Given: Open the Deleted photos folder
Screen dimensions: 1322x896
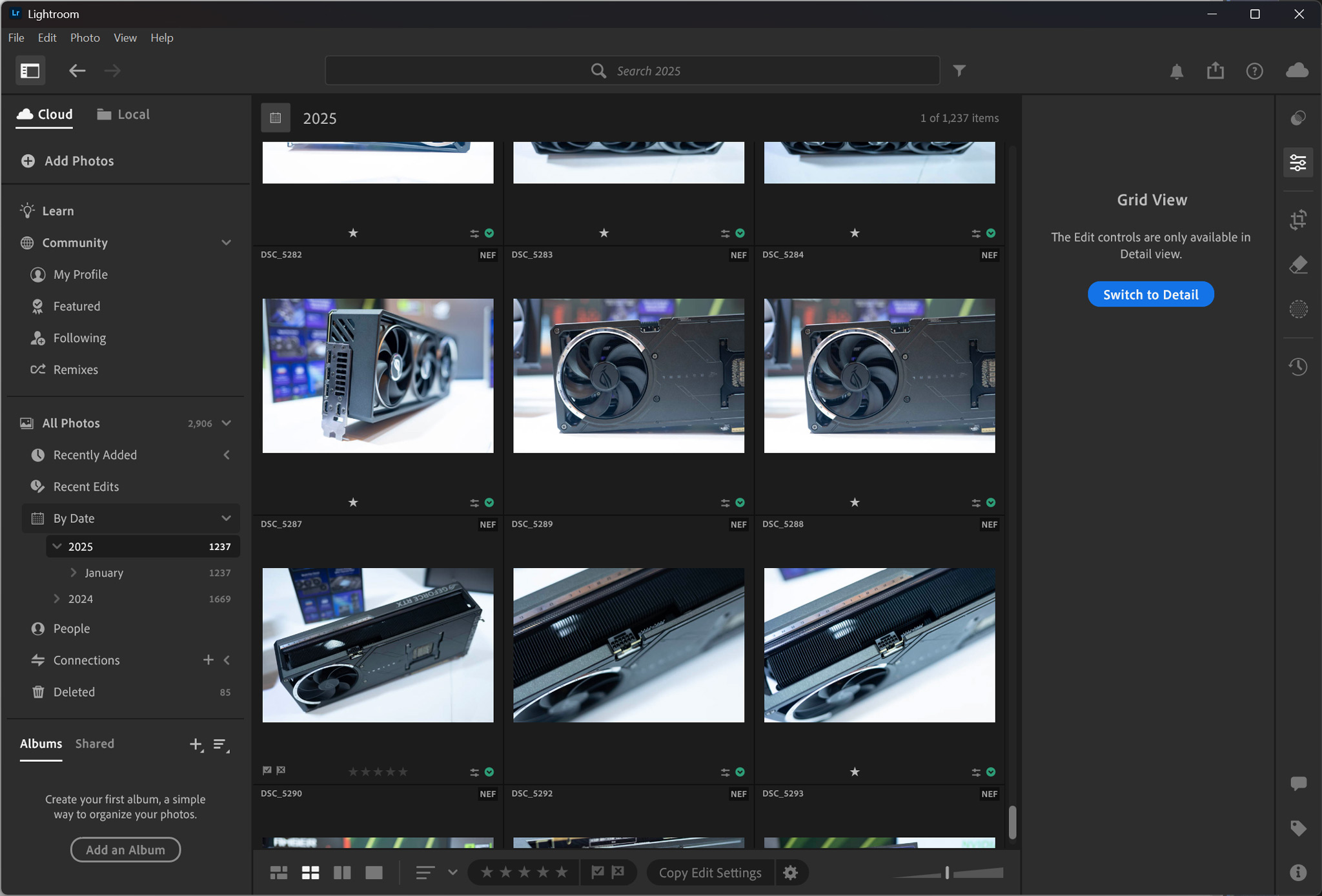Looking at the screenshot, I should point(131,692).
